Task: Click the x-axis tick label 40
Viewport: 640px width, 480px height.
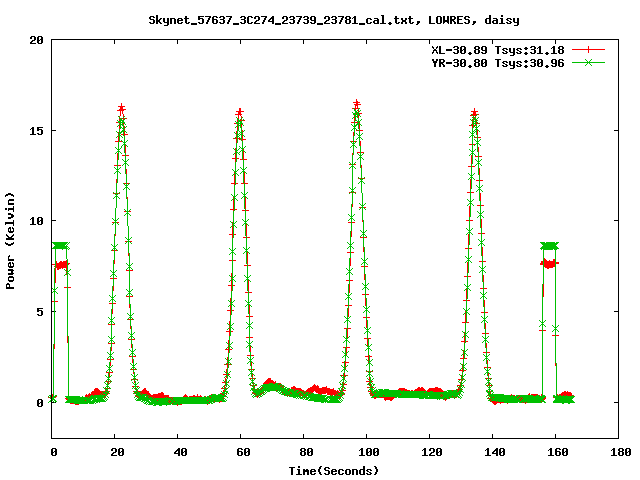Action: pyautogui.click(x=180, y=452)
